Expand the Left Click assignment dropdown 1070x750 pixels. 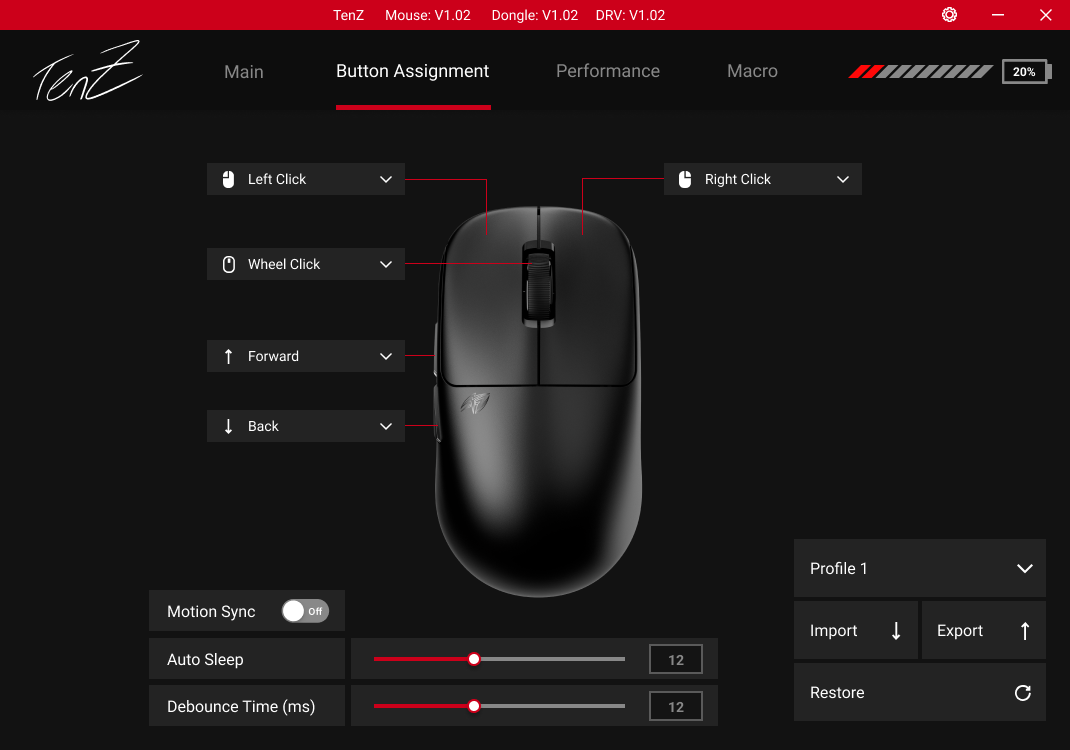pyautogui.click(x=386, y=179)
